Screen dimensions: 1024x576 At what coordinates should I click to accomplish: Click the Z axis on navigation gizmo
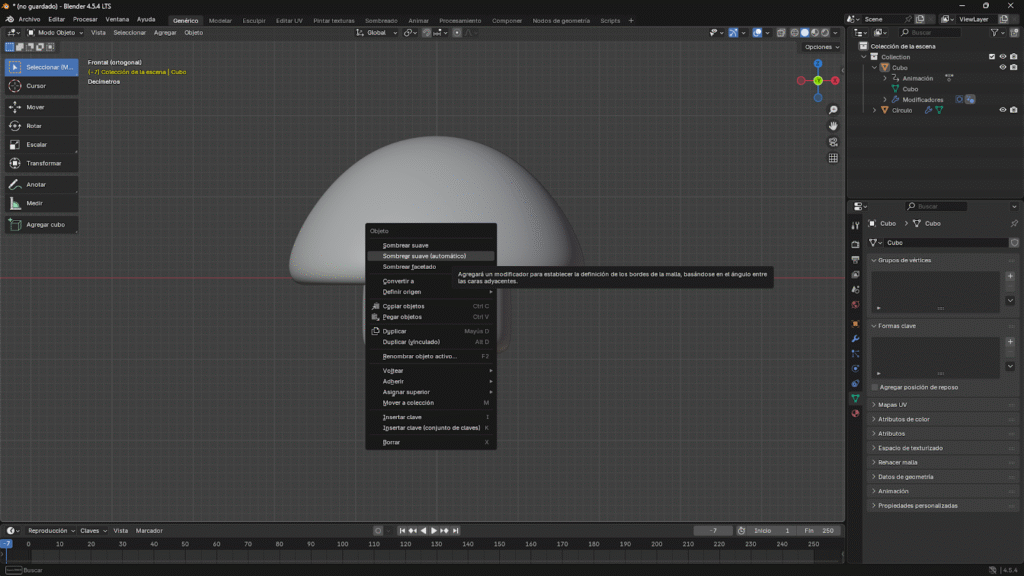[x=818, y=64]
